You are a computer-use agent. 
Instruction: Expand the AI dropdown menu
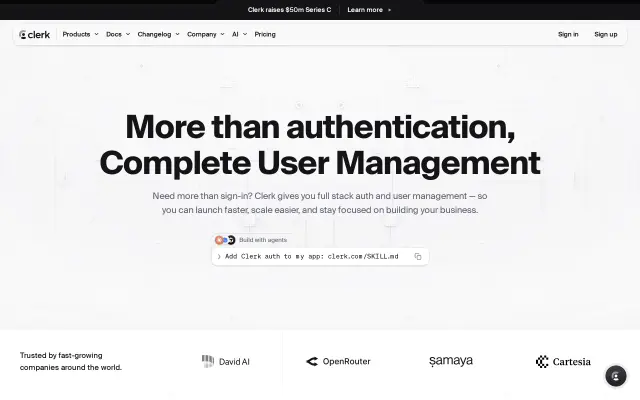click(x=240, y=34)
